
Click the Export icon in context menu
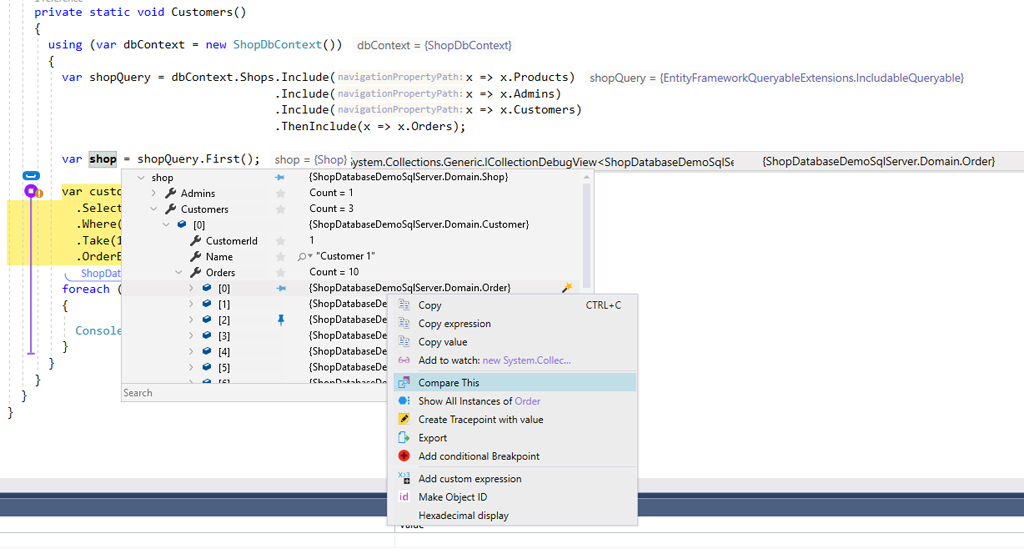404,437
